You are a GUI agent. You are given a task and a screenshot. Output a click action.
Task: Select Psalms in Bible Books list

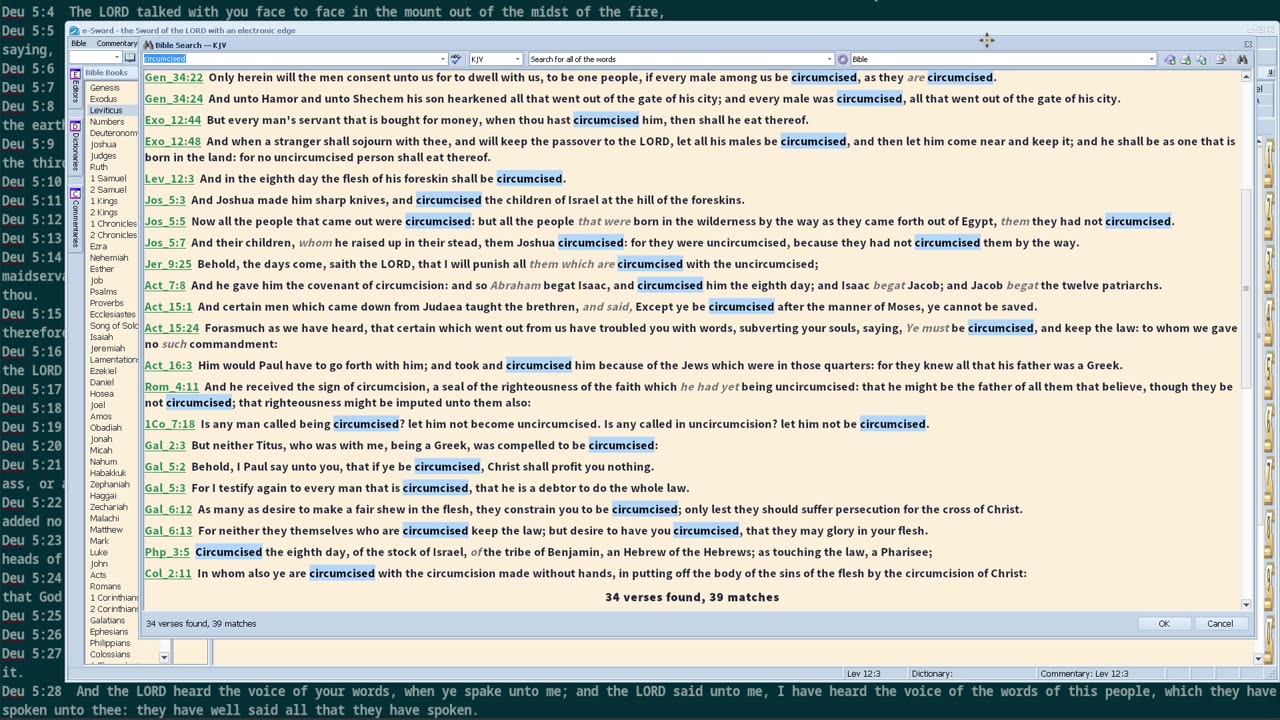tap(103, 292)
